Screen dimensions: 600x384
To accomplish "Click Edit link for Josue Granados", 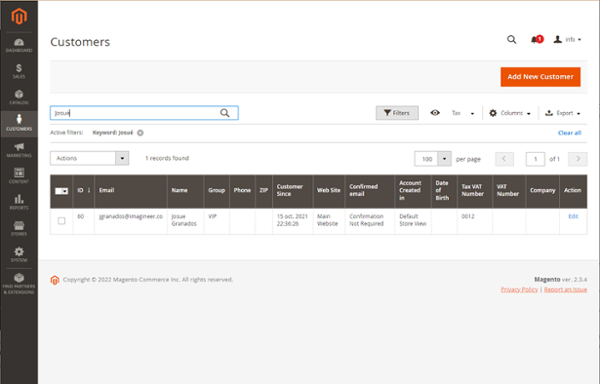I will [x=573, y=216].
